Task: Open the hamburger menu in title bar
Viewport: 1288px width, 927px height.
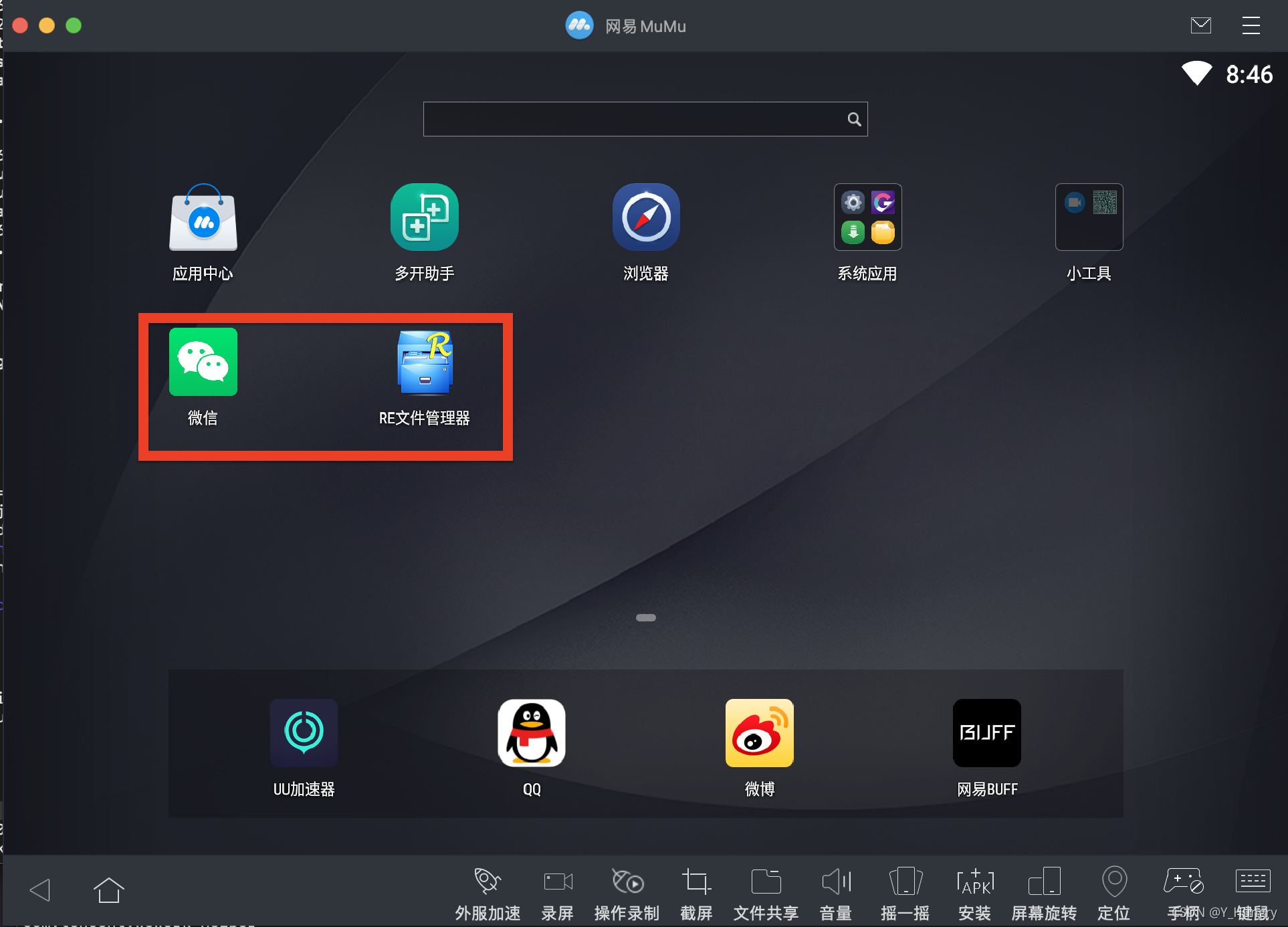Action: pos(1251,26)
